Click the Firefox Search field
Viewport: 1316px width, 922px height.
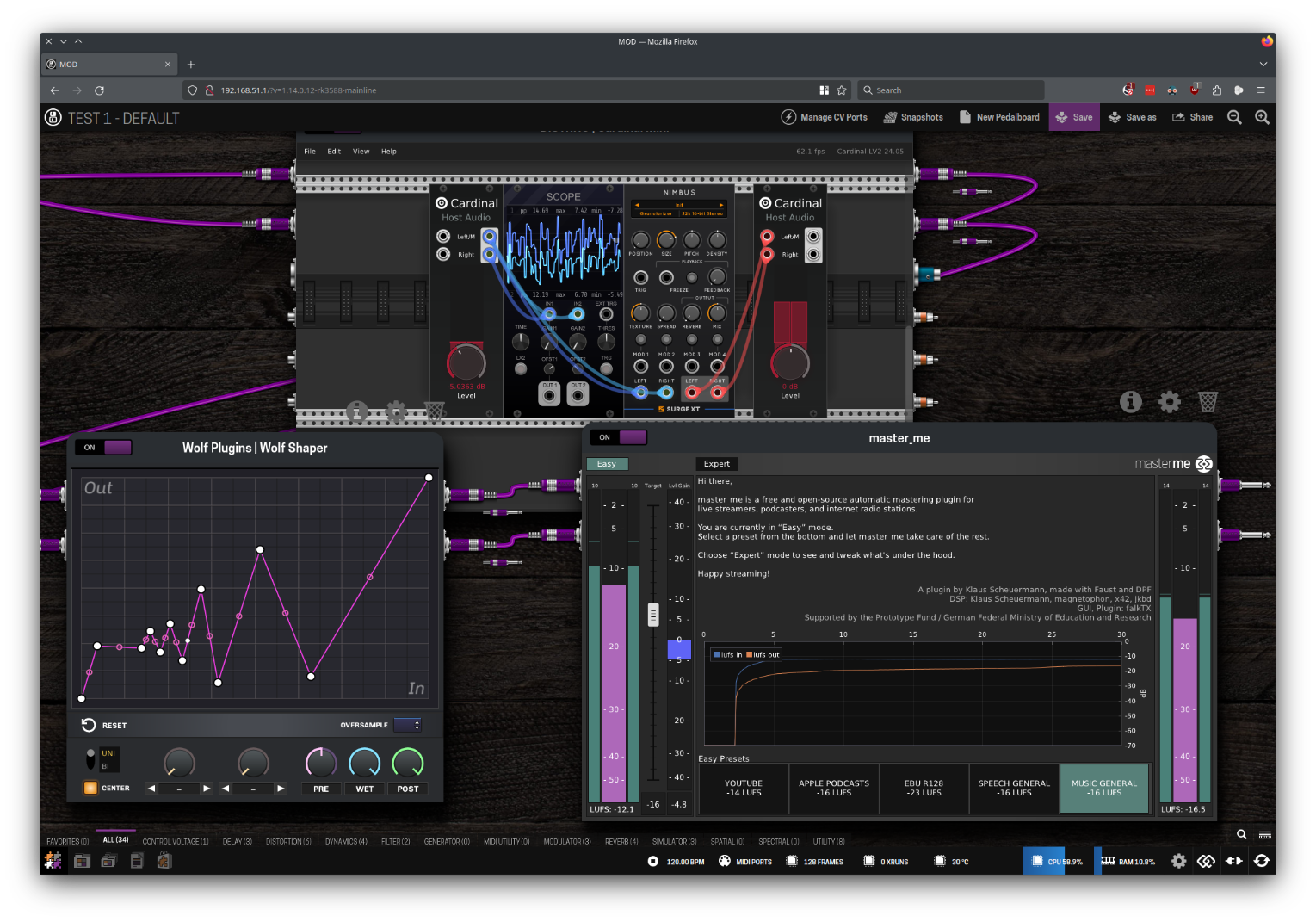(x=951, y=90)
